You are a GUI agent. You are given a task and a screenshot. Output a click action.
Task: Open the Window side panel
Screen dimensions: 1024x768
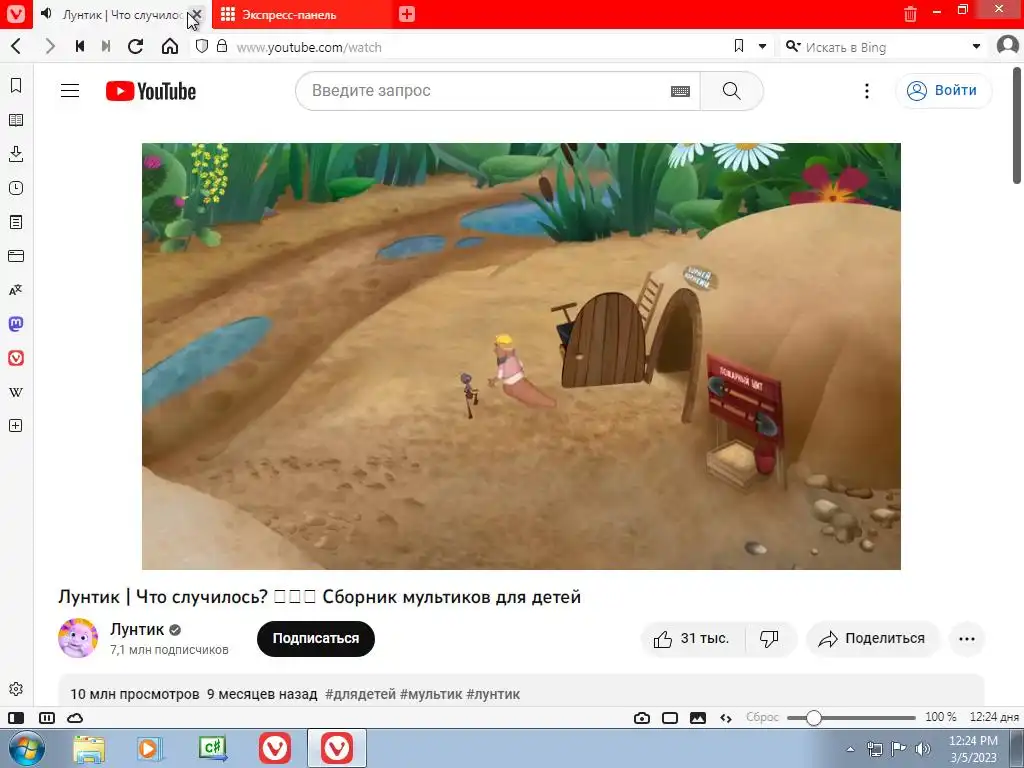pos(16,256)
